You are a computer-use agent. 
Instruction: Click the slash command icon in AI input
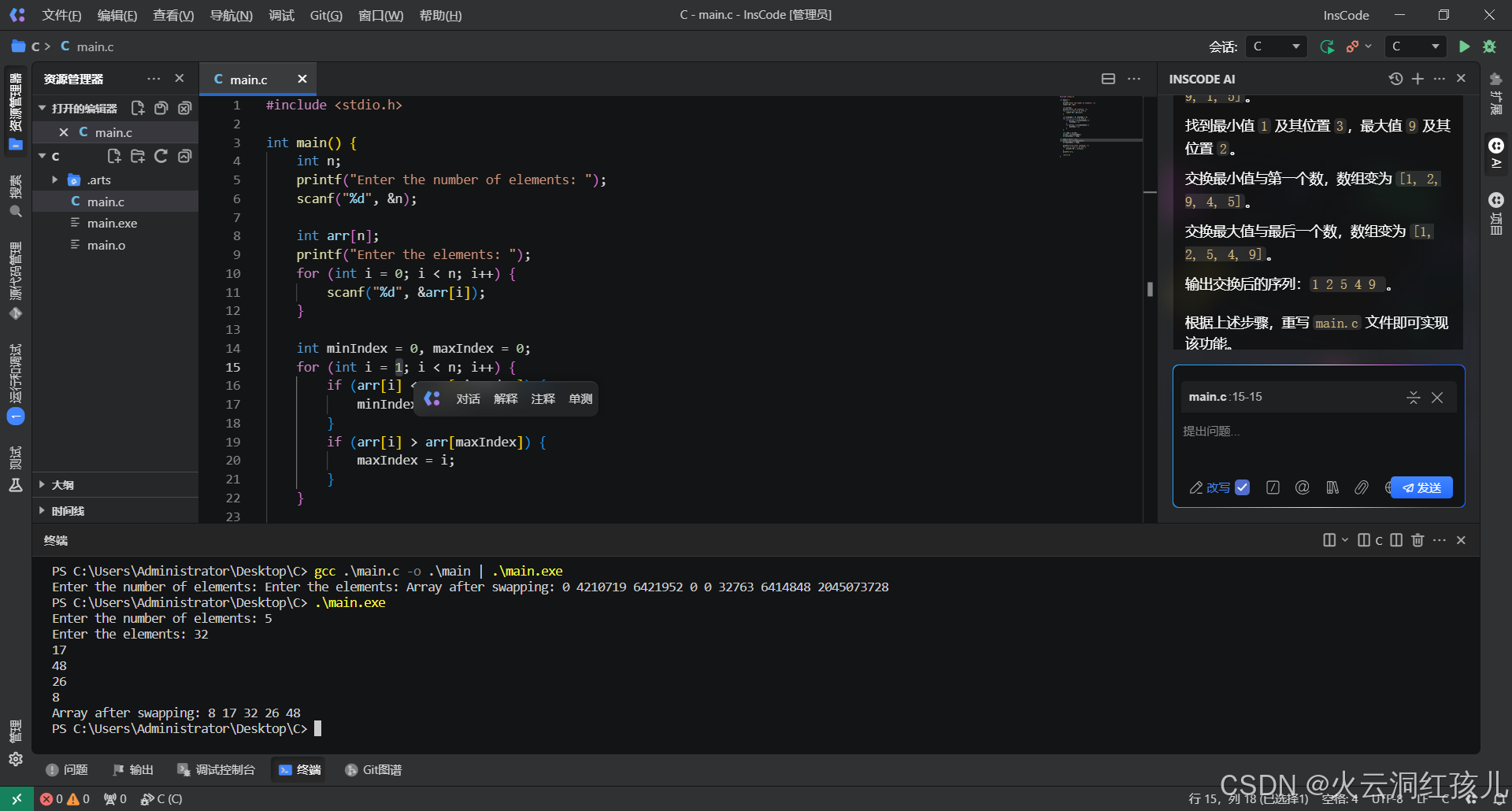(x=1273, y=487)
